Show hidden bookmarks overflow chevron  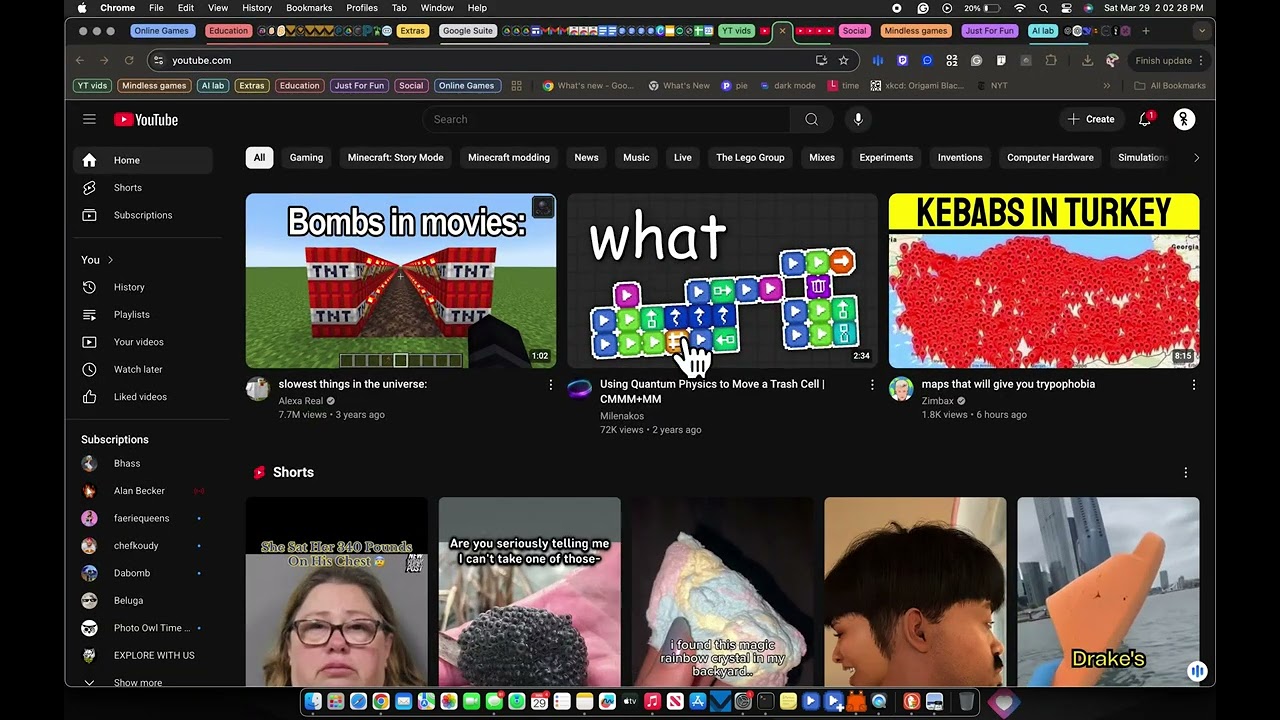[x=1107, y=86]
